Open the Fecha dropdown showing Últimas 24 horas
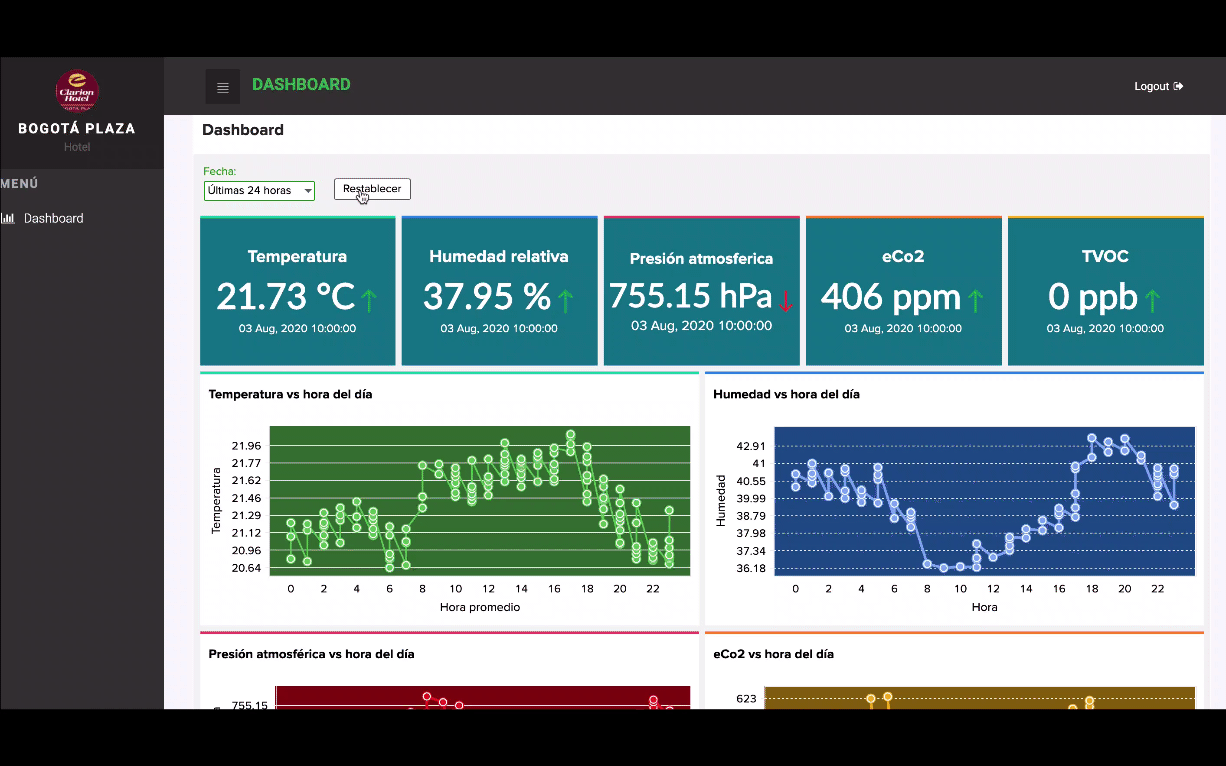The width and height of the screenshot is (1226, 766). 259,190
